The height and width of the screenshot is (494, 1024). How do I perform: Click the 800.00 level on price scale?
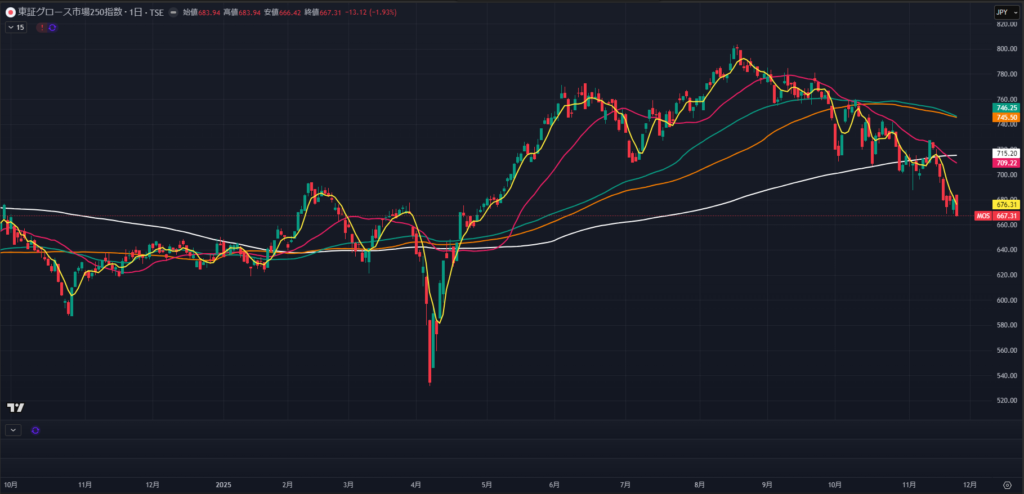pos(1006,49)
